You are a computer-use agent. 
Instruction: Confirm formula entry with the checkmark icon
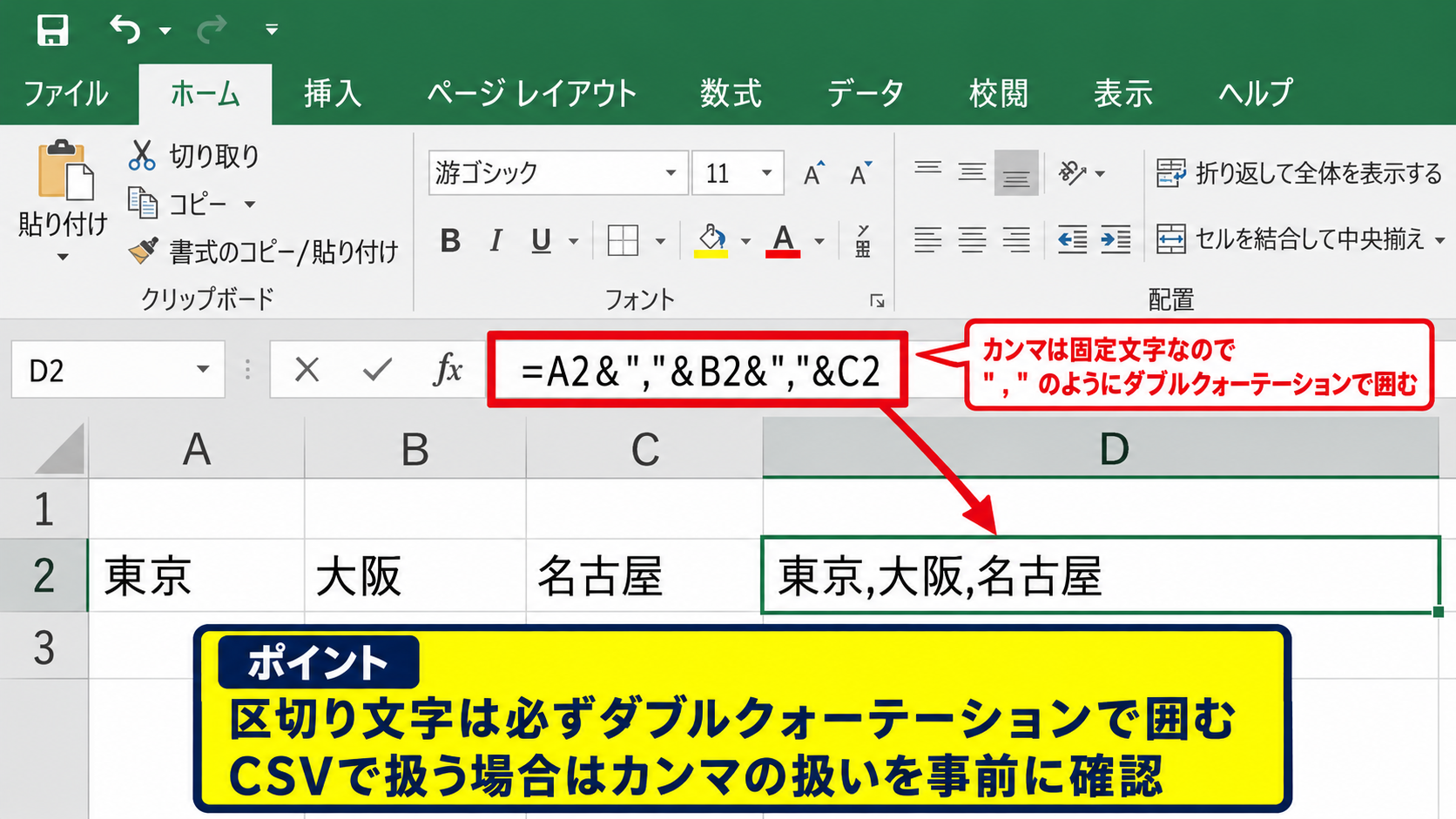coord(377,370)
